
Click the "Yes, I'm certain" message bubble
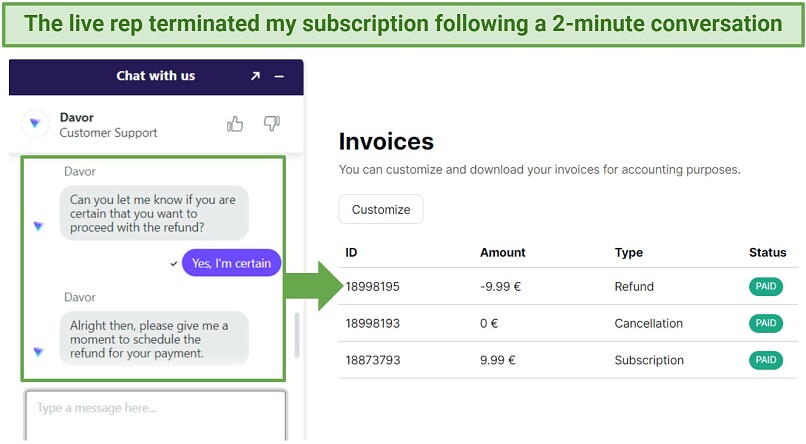pos(231,263)
